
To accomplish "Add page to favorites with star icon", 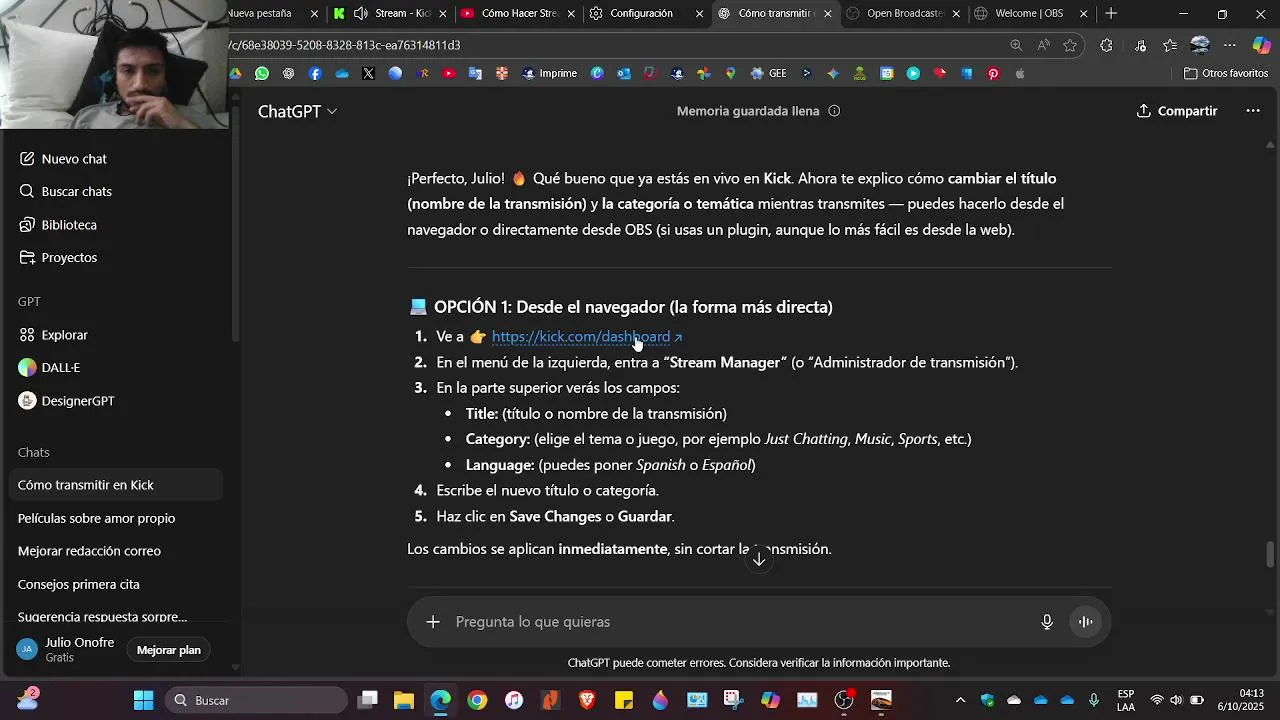I will pos(1070,45).
